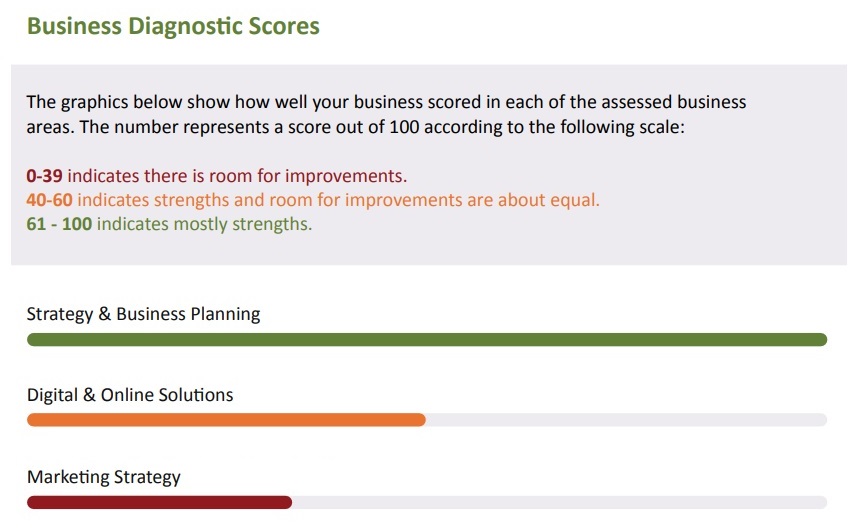This screenshot has height=528, width=864.
Task: Click the unfilled part of Digital & Online bar
Action: [x=626, y=420]
